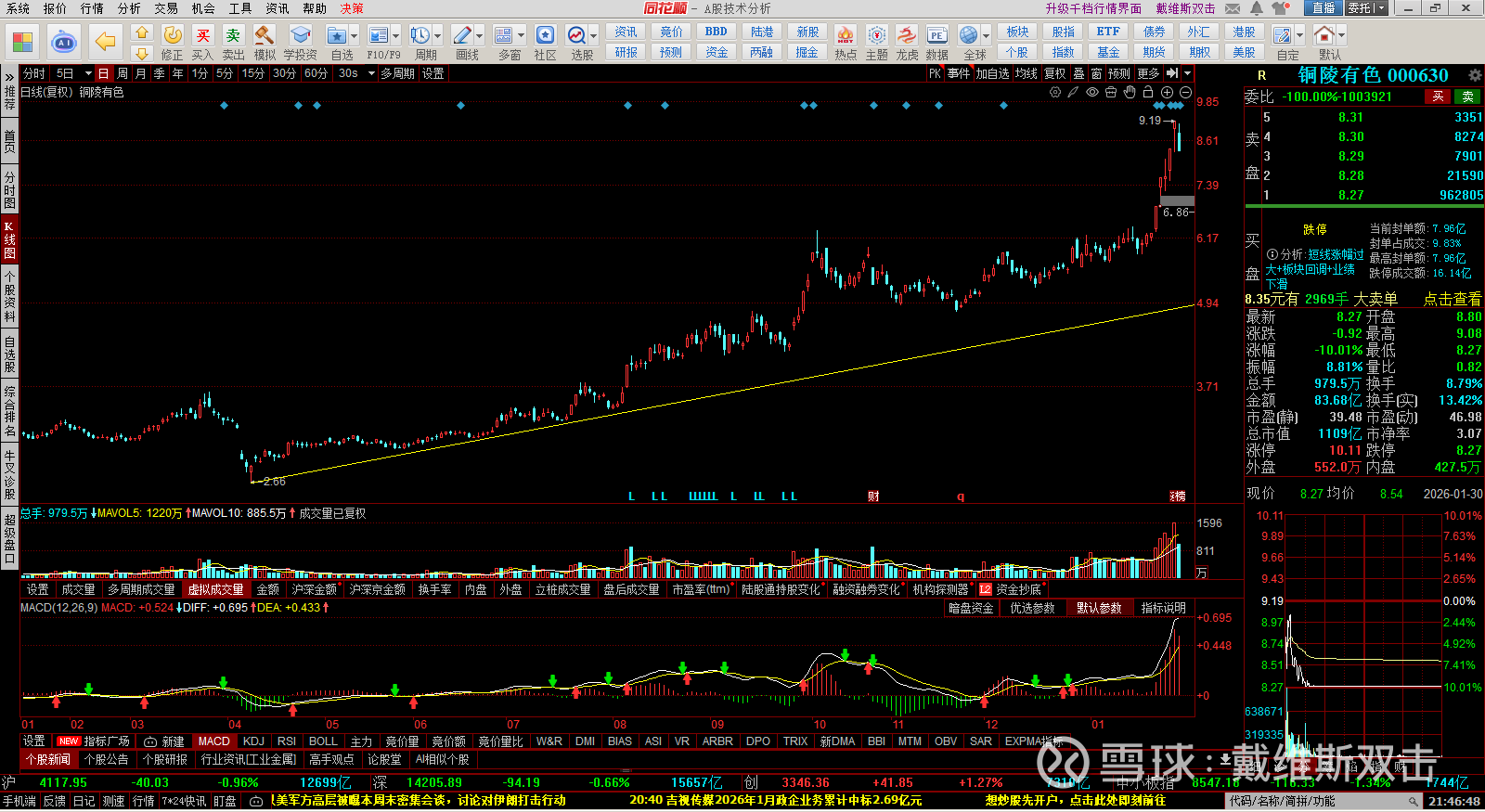The width and height of the screenshot is (1485, 812).
Task: Expand the left sidebar double chevron
Action: tap(9, 75)
